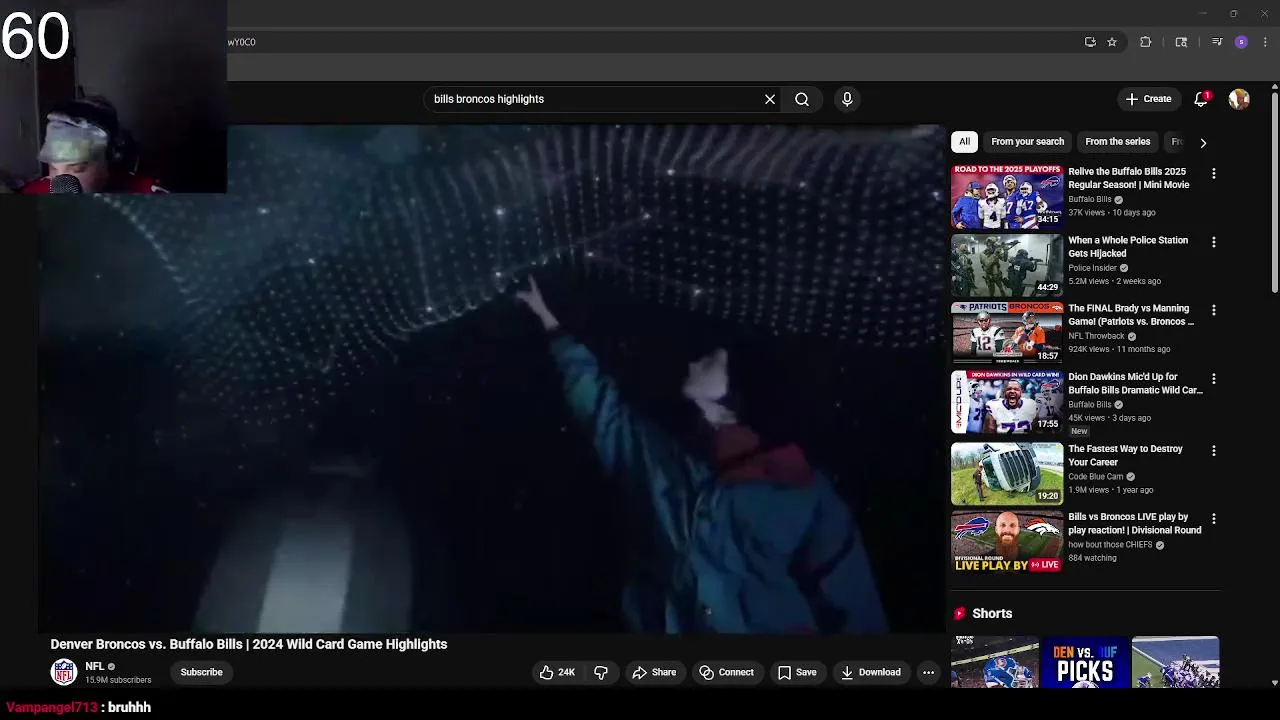This screenshot has width=1280, height=720.
Task: Select the From the series chip
Action: tap(1117, 142)
